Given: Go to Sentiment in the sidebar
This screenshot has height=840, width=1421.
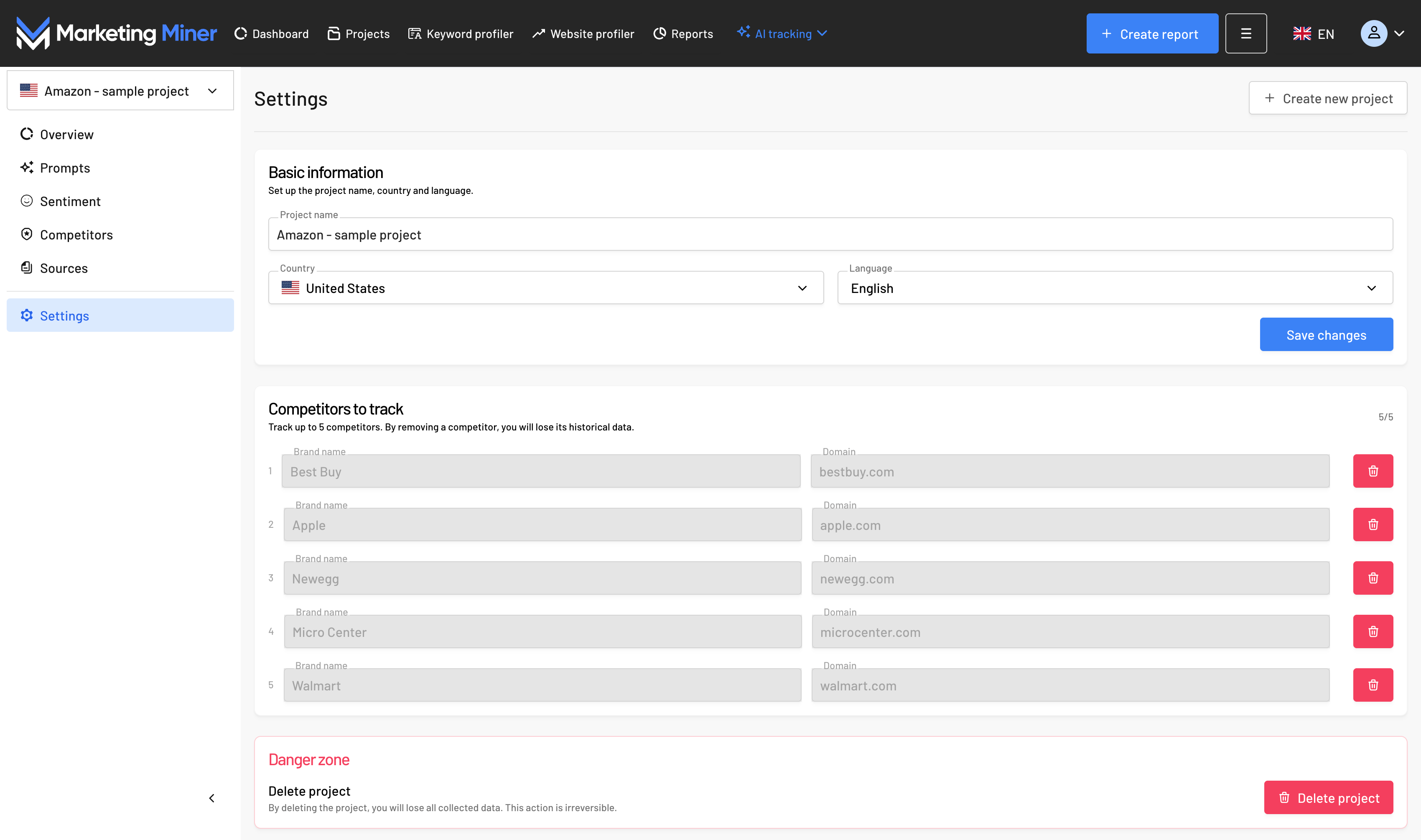Looking at the screenshot, I should [x=70, y=201].
